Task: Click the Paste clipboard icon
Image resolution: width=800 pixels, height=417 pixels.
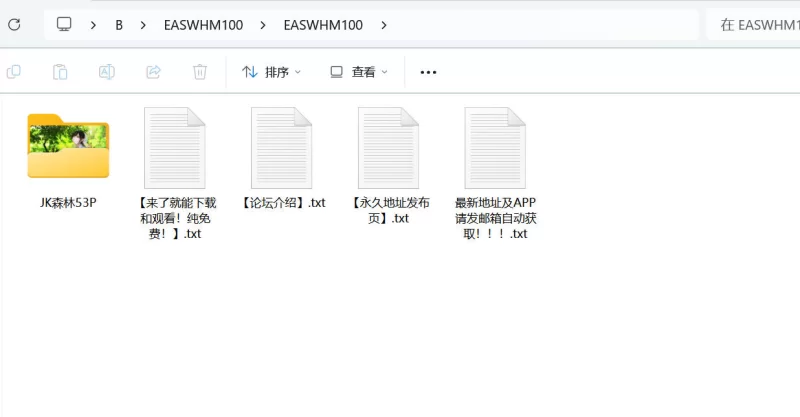Action: pyautogui.click(x=60, y=72)
